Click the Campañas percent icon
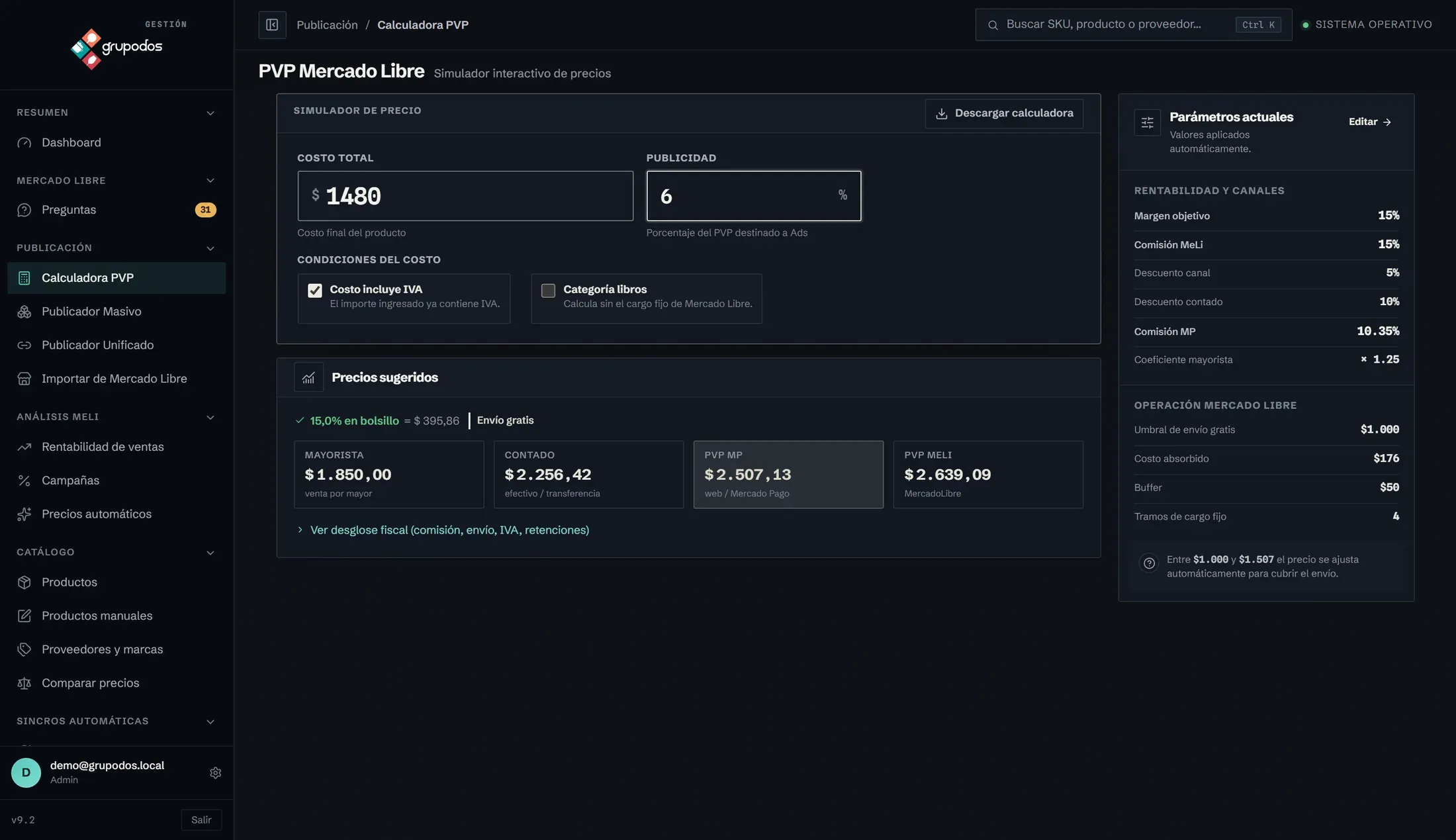The image size is (1456, 840). (24, 481)
